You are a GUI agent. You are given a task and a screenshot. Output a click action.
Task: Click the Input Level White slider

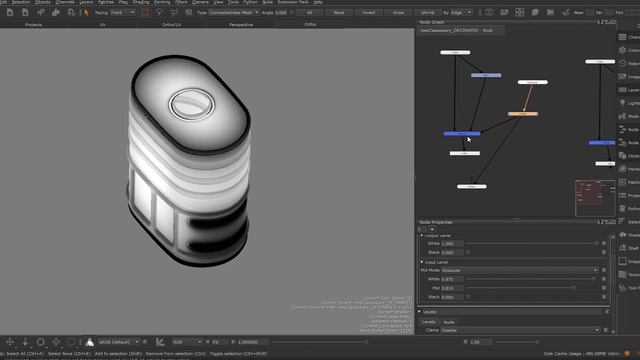pyautogui.click(x=532, y=279)
